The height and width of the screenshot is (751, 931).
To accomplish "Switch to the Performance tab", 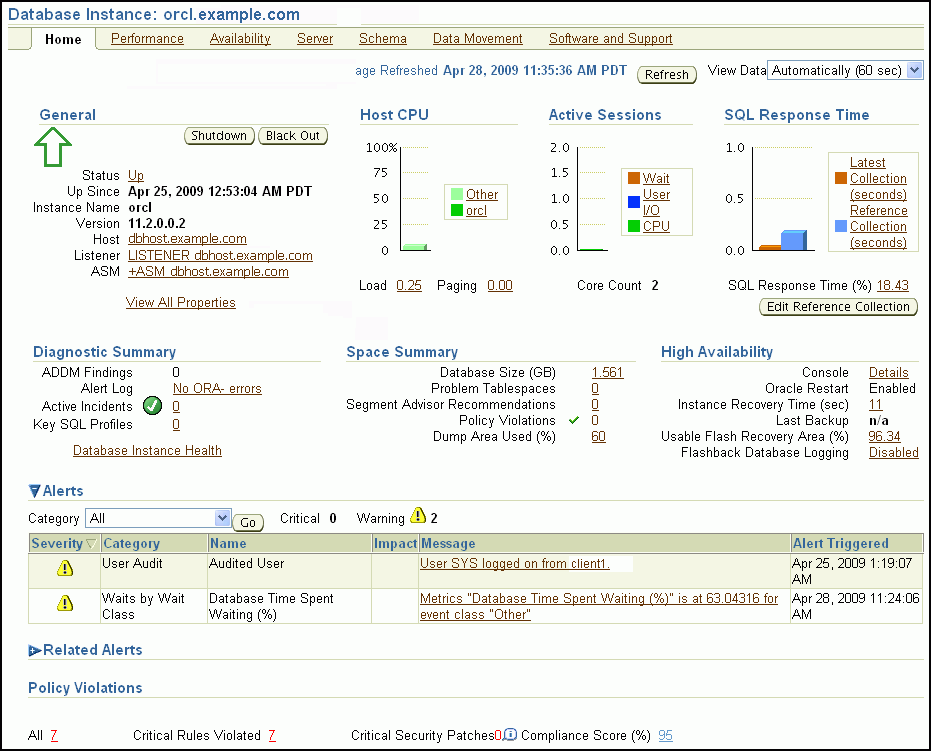I will coord(147,39).
